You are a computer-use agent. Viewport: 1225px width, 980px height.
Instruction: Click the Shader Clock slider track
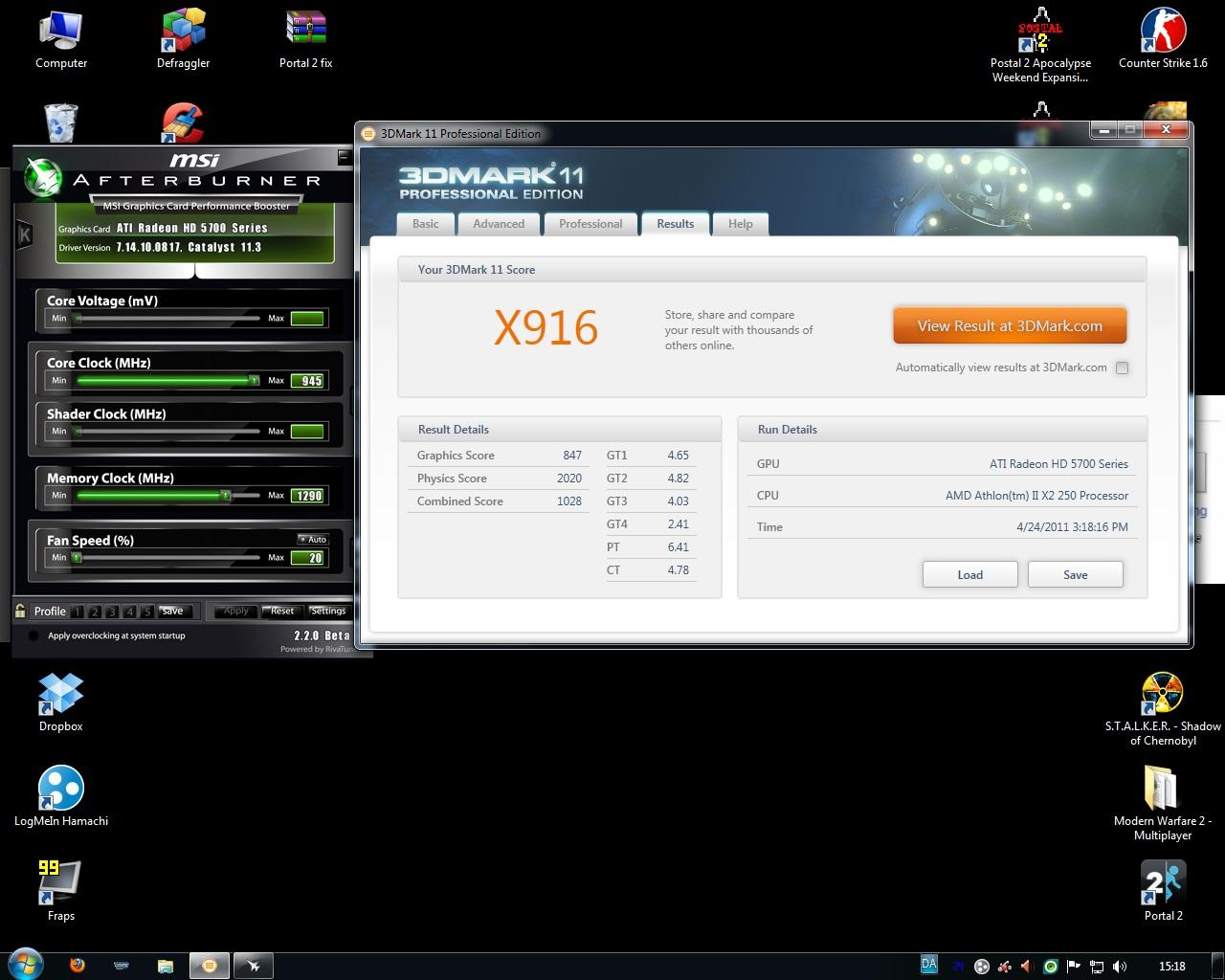(168, 431)
